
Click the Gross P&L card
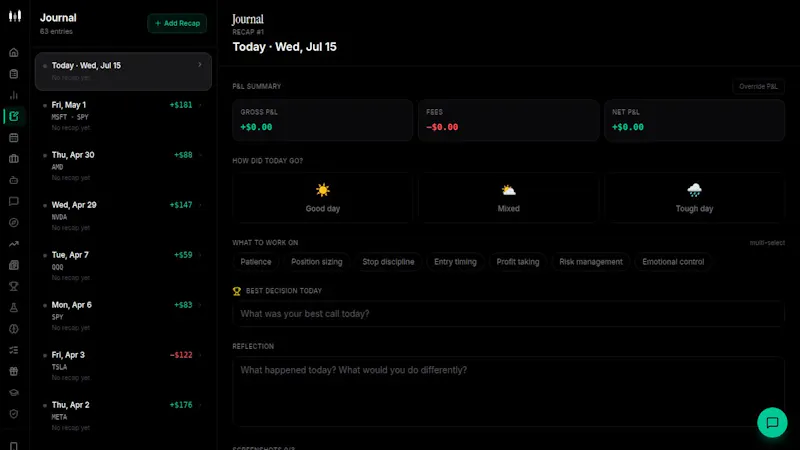click(322, 120)
